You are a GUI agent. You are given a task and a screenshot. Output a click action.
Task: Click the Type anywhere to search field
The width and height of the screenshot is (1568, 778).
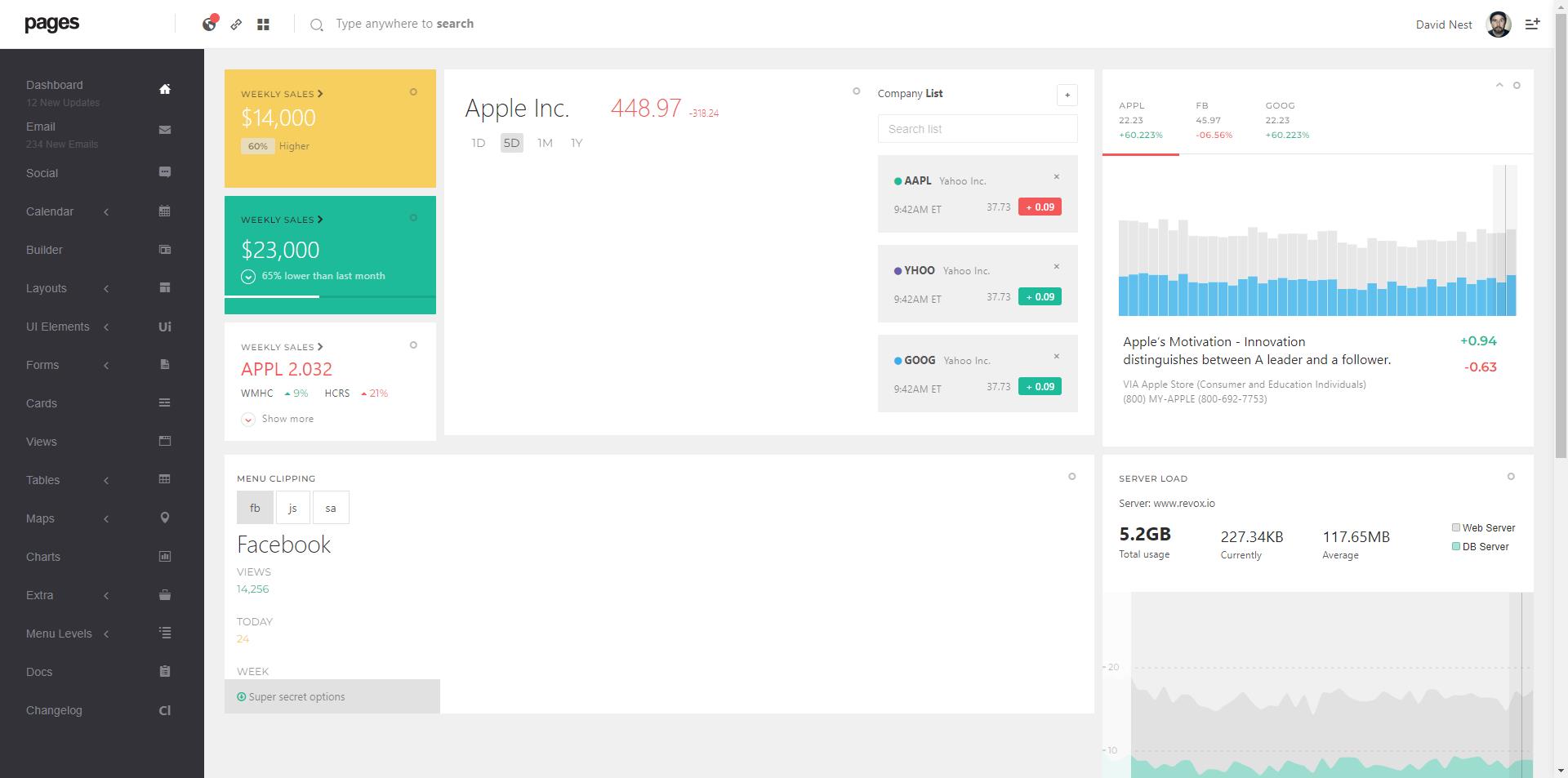[404, 24]
